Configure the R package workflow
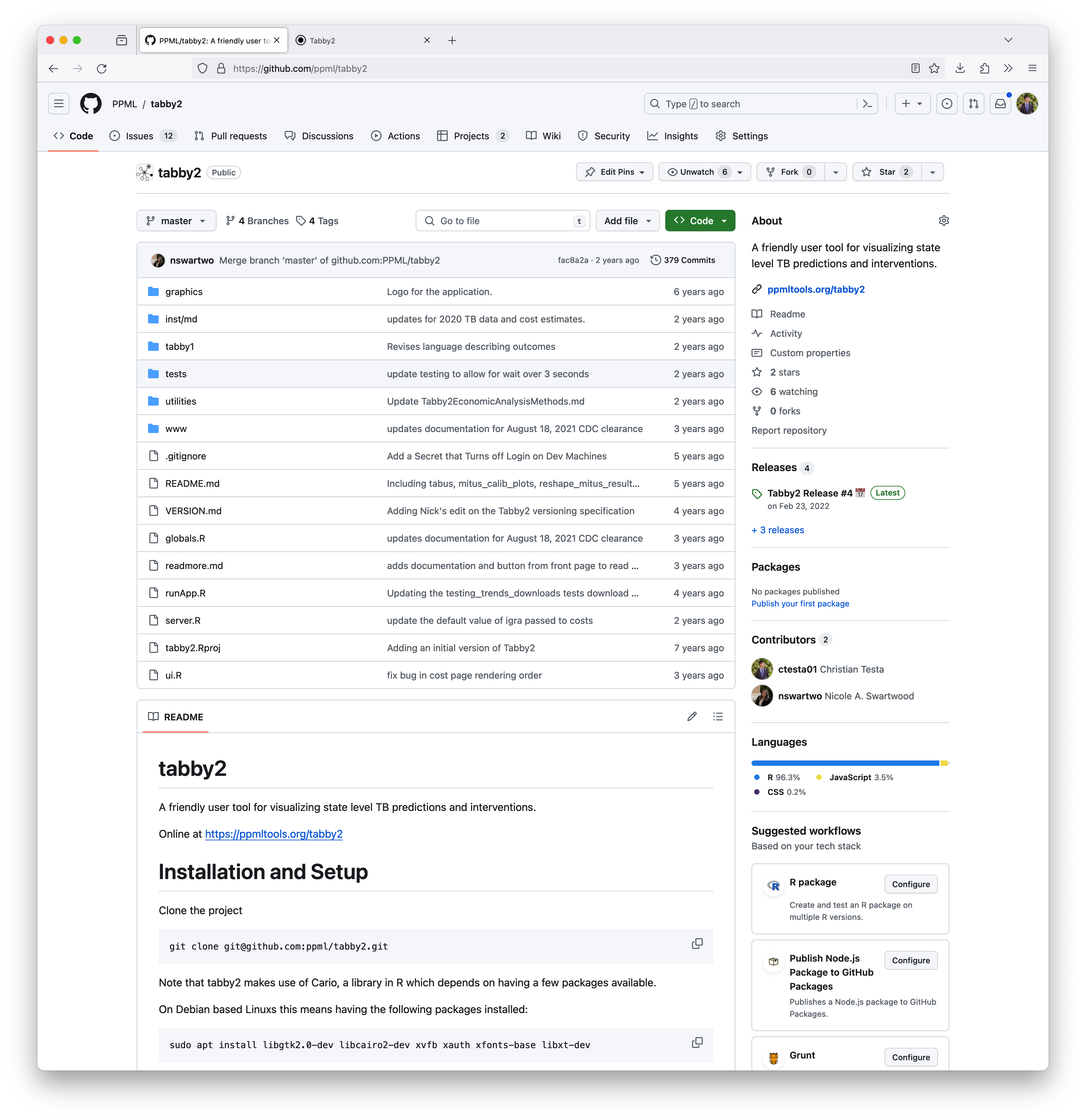The width and height of the screenshot is (1086, 1120). click(911, 884)
